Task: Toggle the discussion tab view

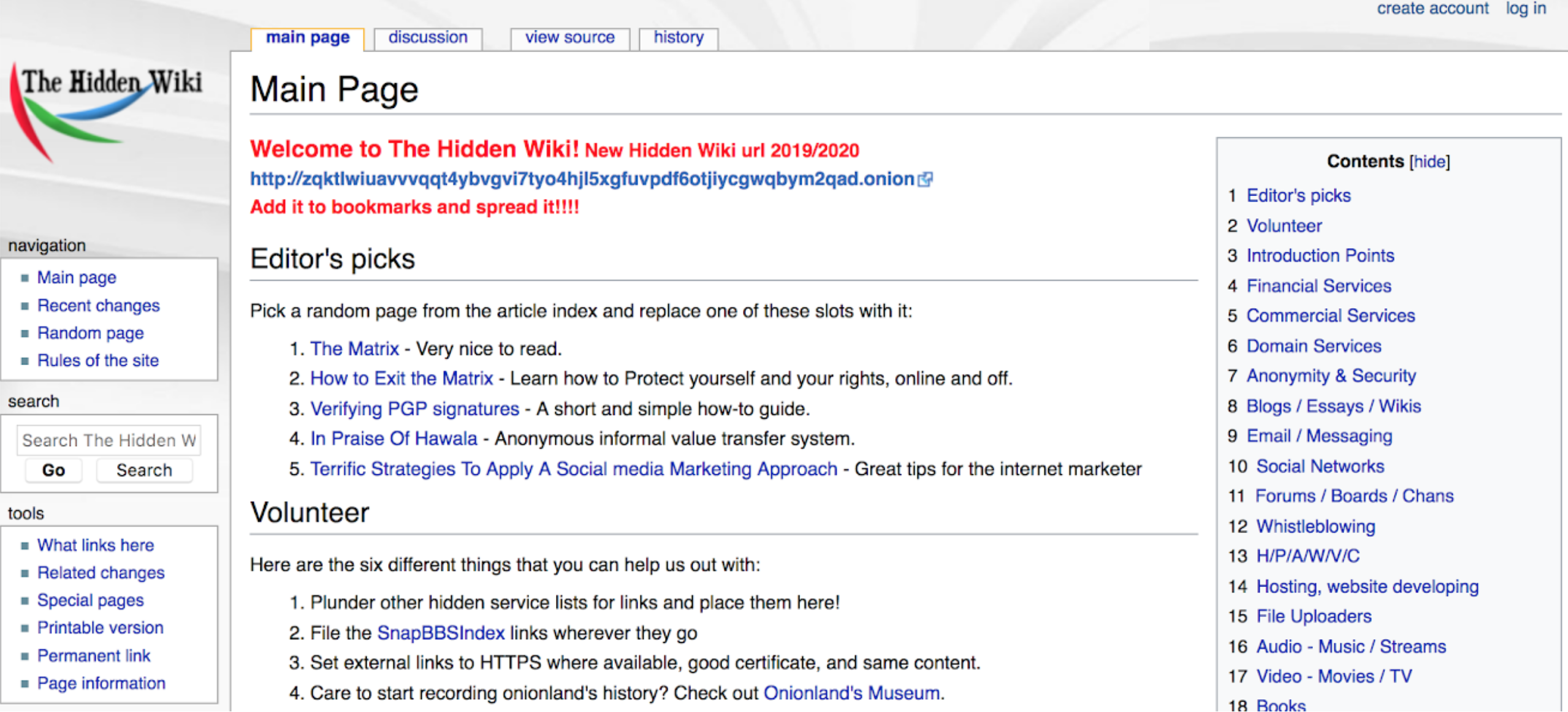Action: [x=428, y=38]
